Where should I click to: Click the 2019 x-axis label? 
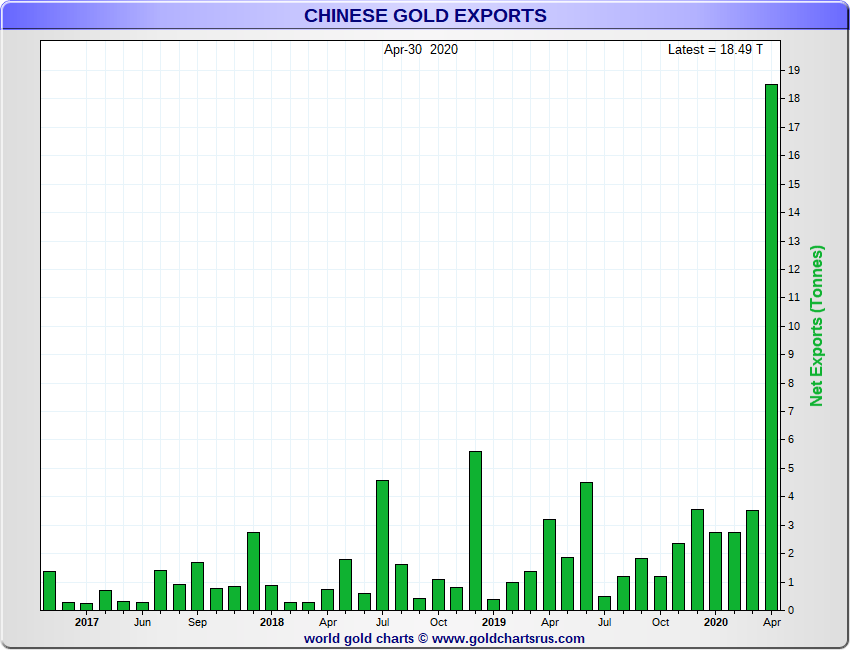(x=494, y=622)
